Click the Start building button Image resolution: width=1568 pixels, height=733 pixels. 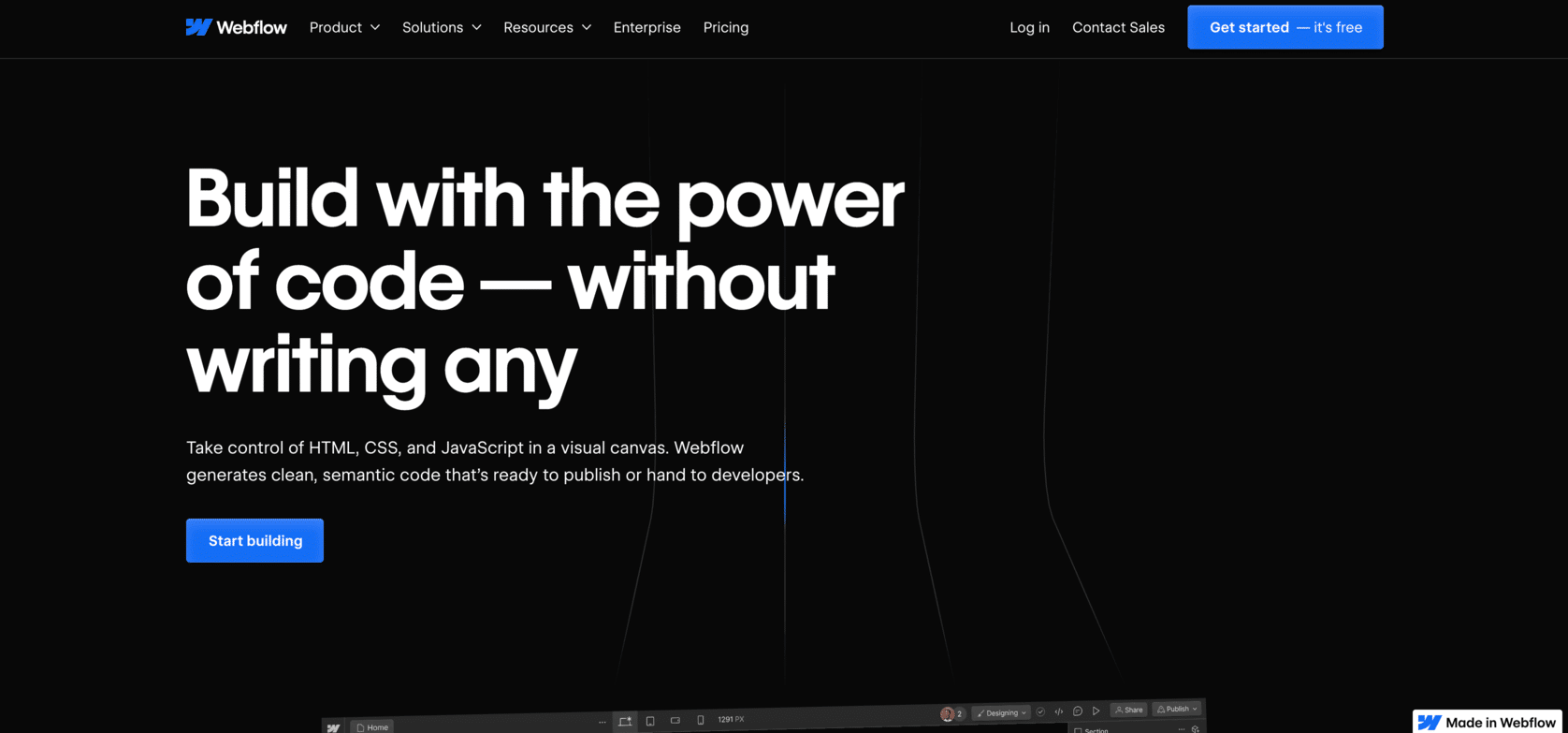[x=254, y=540]
